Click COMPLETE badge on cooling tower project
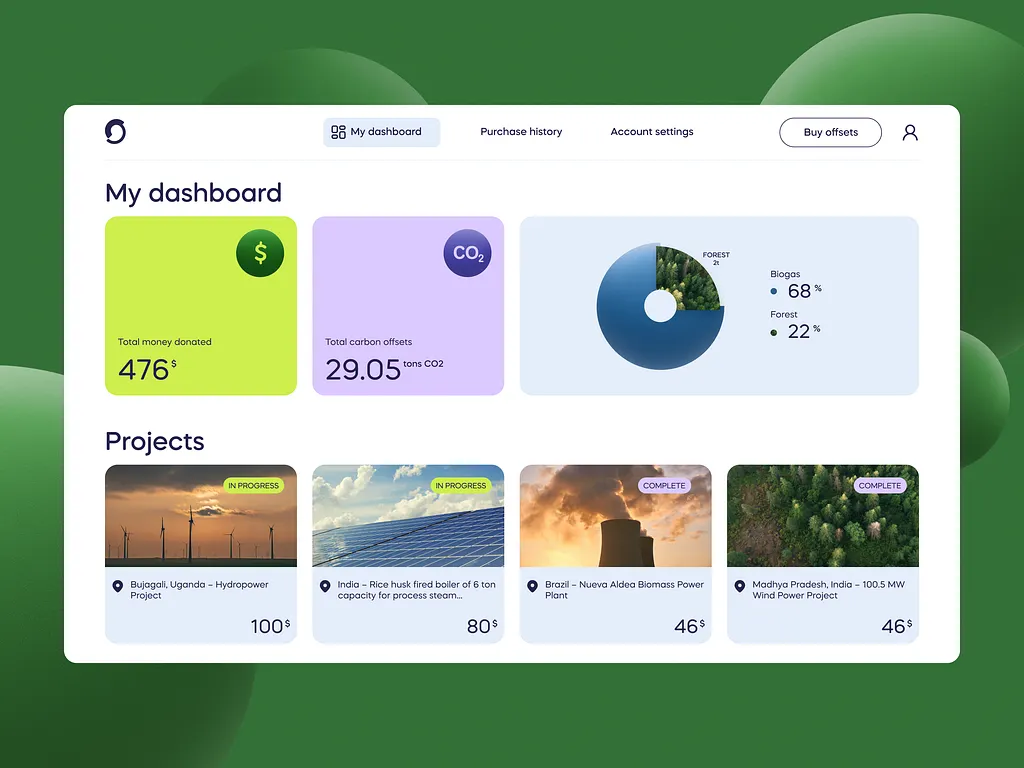1024x768 pixels. coord(664,486)
